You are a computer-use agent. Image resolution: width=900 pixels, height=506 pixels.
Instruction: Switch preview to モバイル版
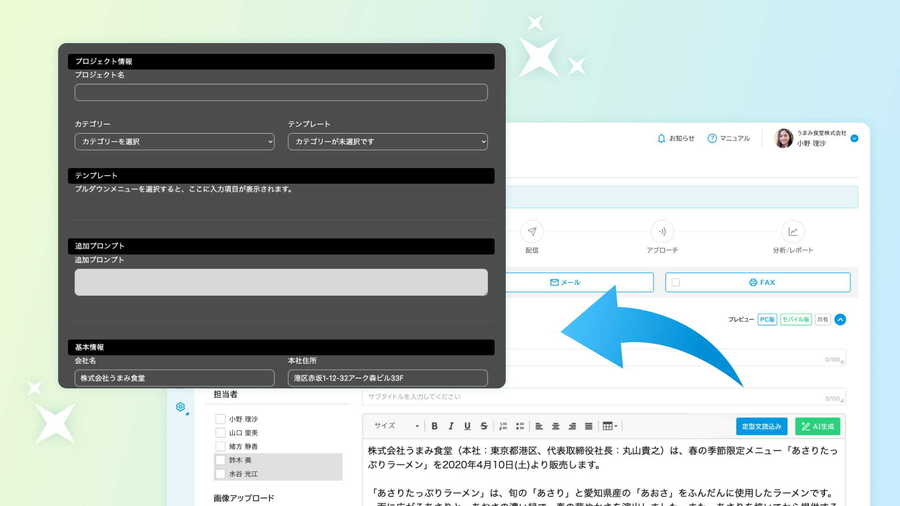tap(795, 319)
